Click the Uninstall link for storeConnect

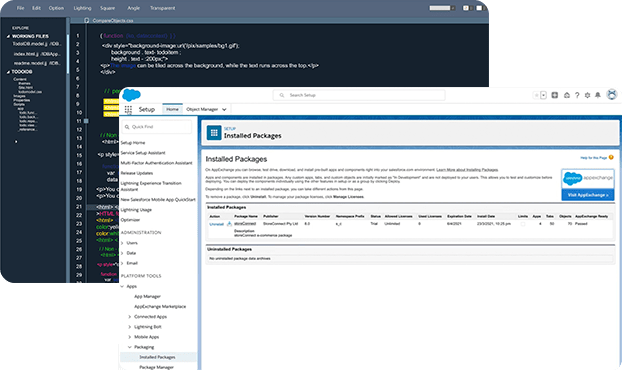point(216,224)
